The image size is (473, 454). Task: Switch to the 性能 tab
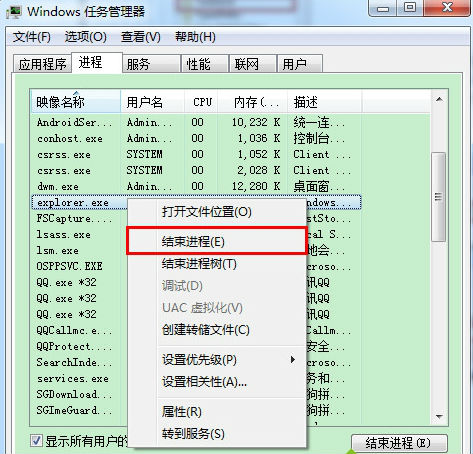tap(205, 64)
